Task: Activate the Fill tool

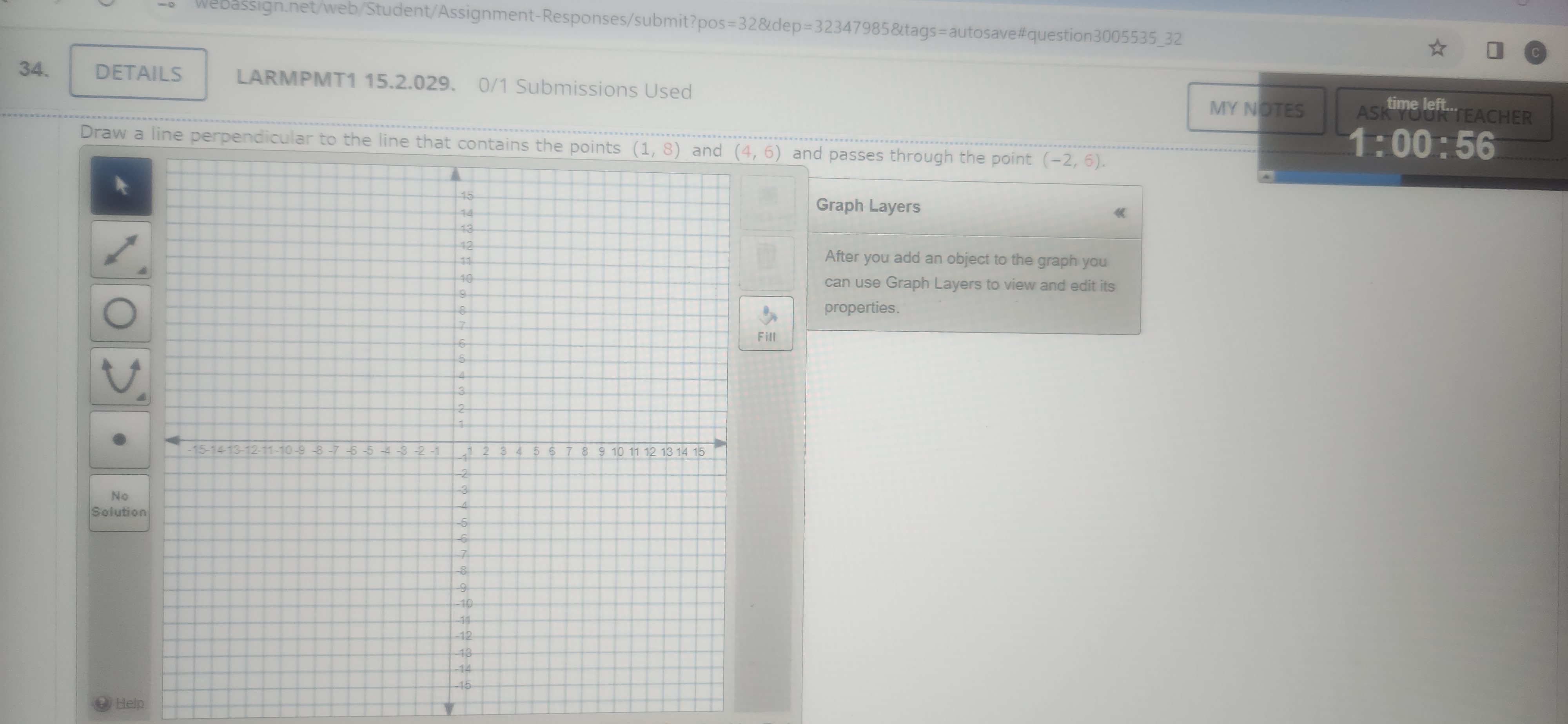Action: coord(766,322)
